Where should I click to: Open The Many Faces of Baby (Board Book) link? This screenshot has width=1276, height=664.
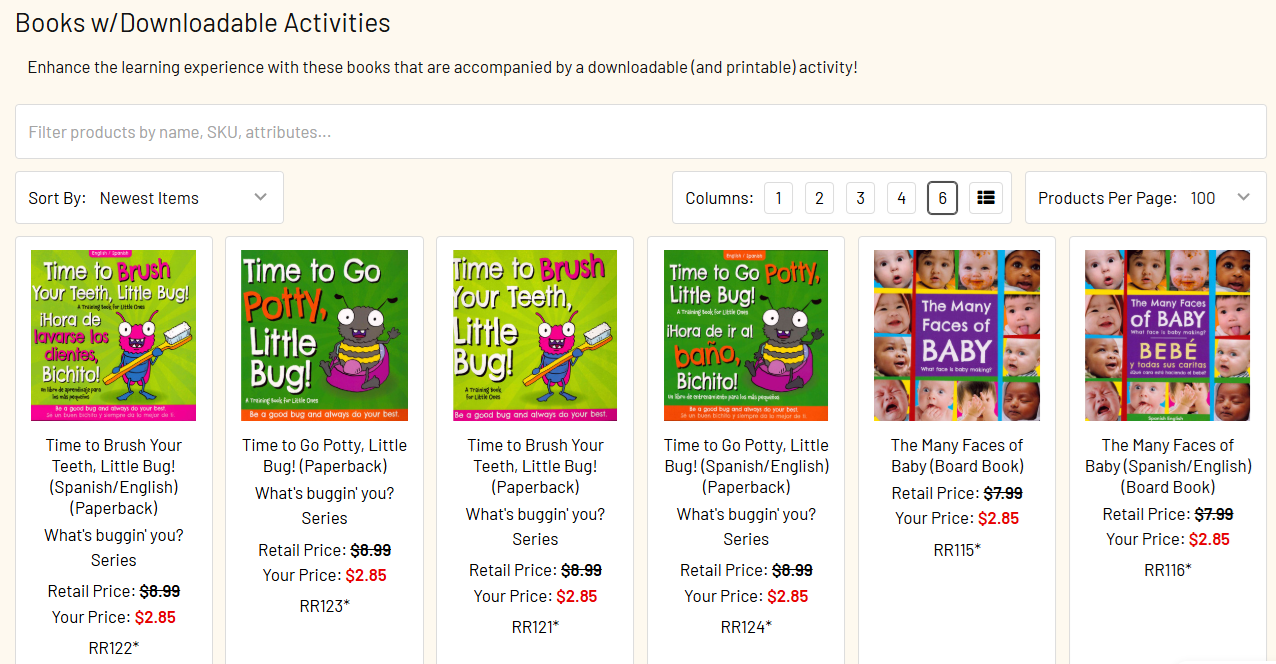(x=957, y=455)
